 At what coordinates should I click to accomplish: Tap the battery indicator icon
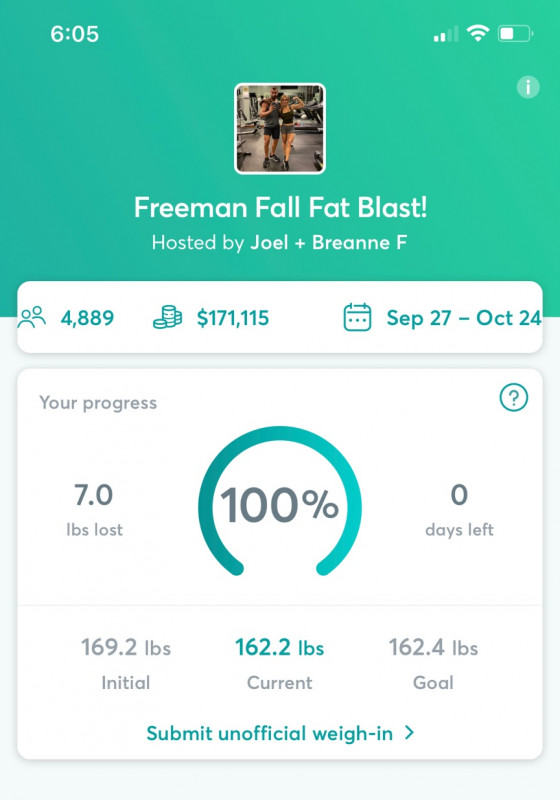[x=515, y=34]
